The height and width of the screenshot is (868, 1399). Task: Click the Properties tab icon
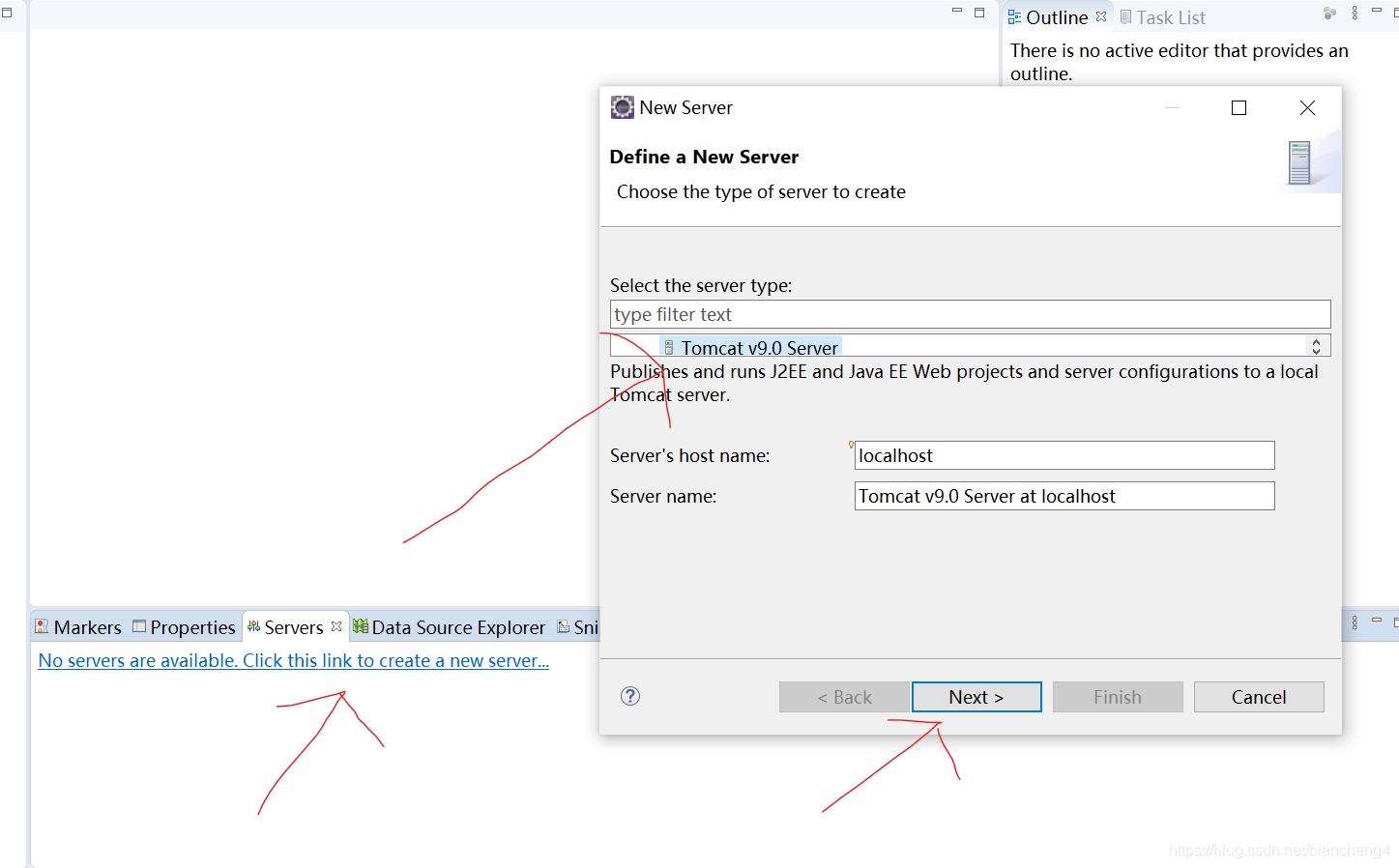pos(139,625)
